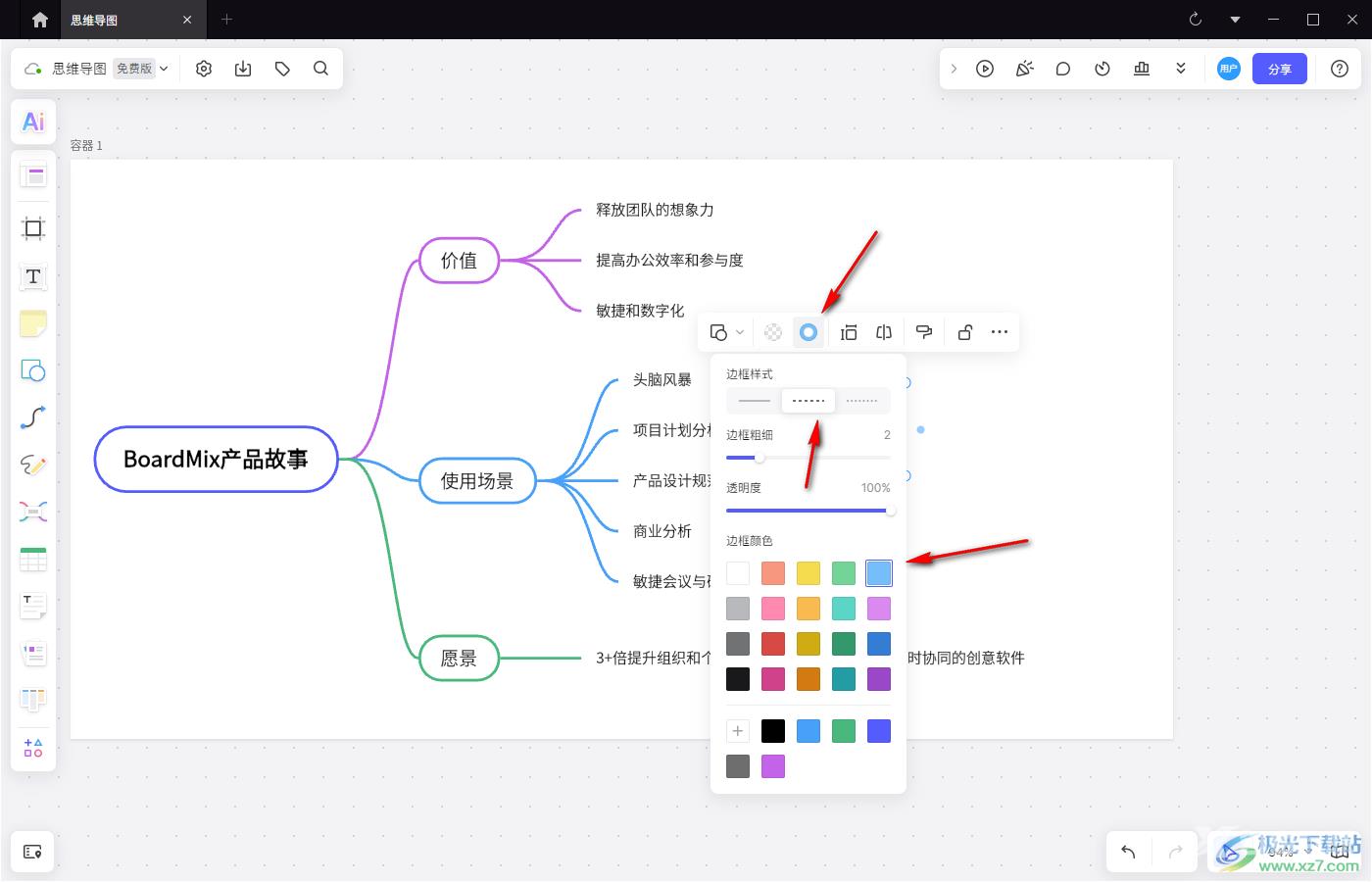Select solid border style

tap(755, 401)
